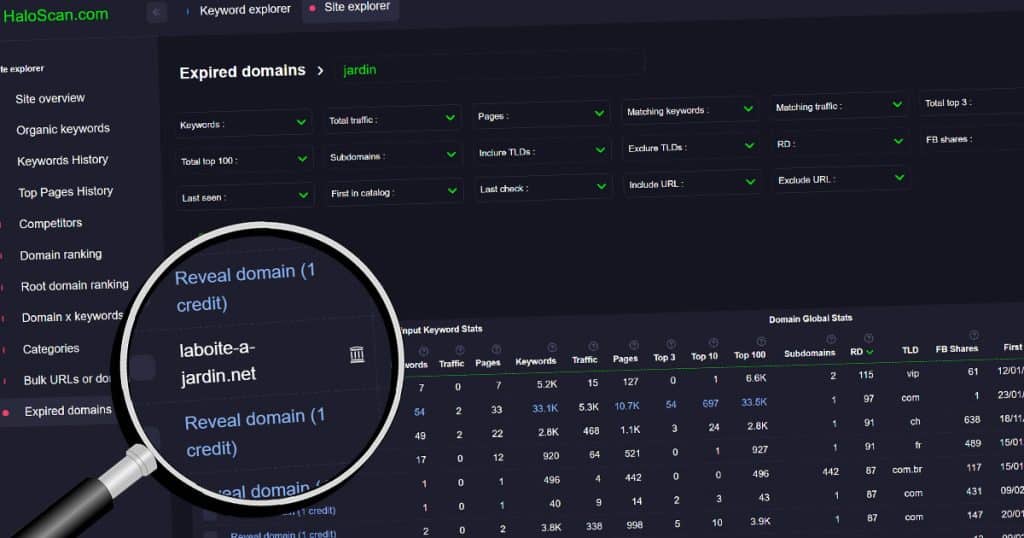Open Domain ranking in the sidebar
1024x538 pixels.
tap(61, 255)
